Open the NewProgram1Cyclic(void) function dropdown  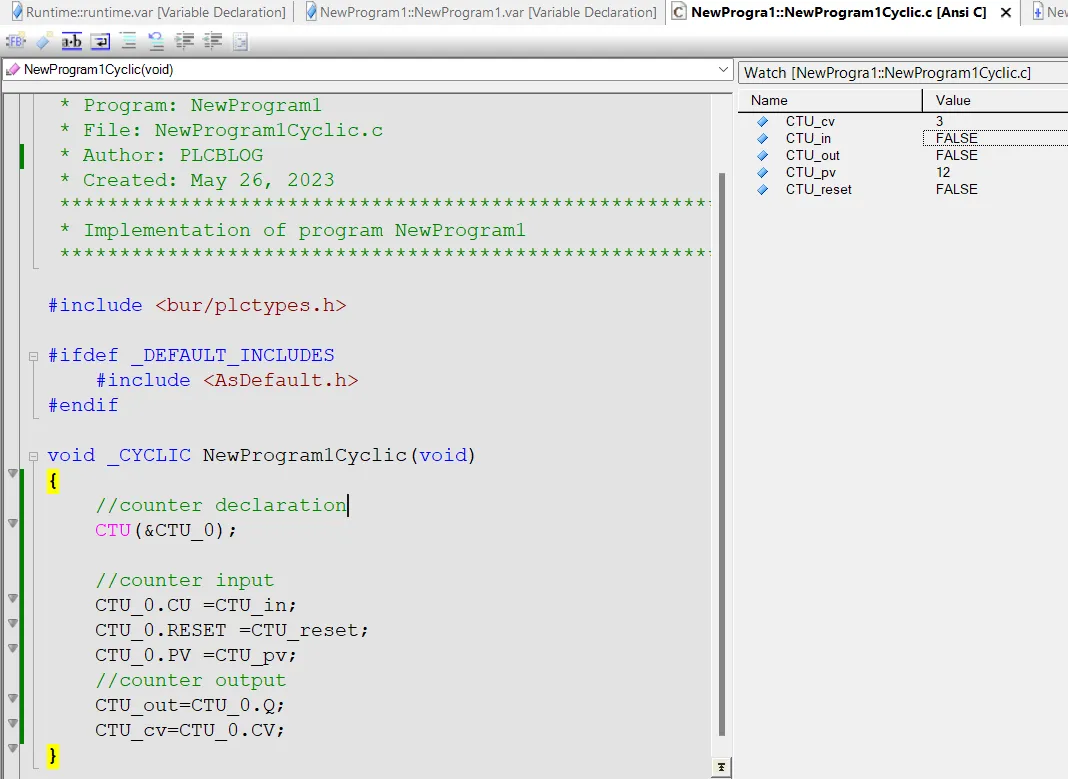pos(723,69)
